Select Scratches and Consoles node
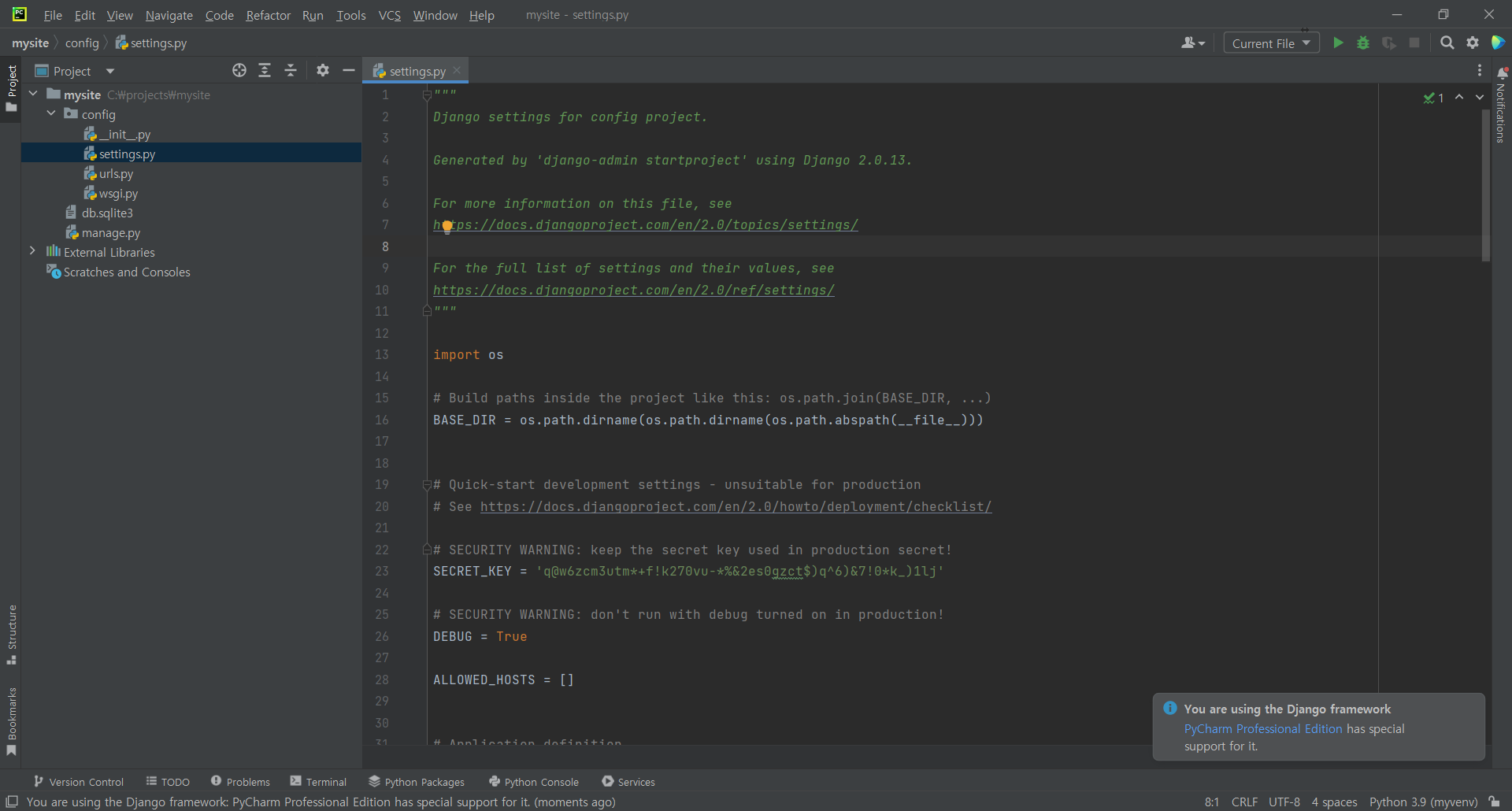This screenshot has width=1512, height=811. 118,272
